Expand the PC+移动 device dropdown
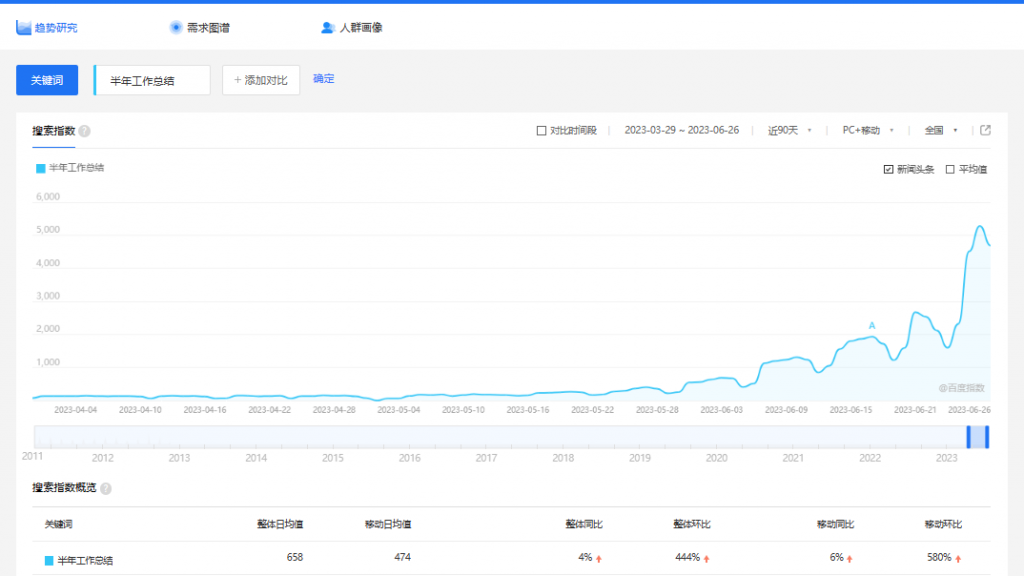The height and width of the screenshot is (576, 1024). (867, 130)
